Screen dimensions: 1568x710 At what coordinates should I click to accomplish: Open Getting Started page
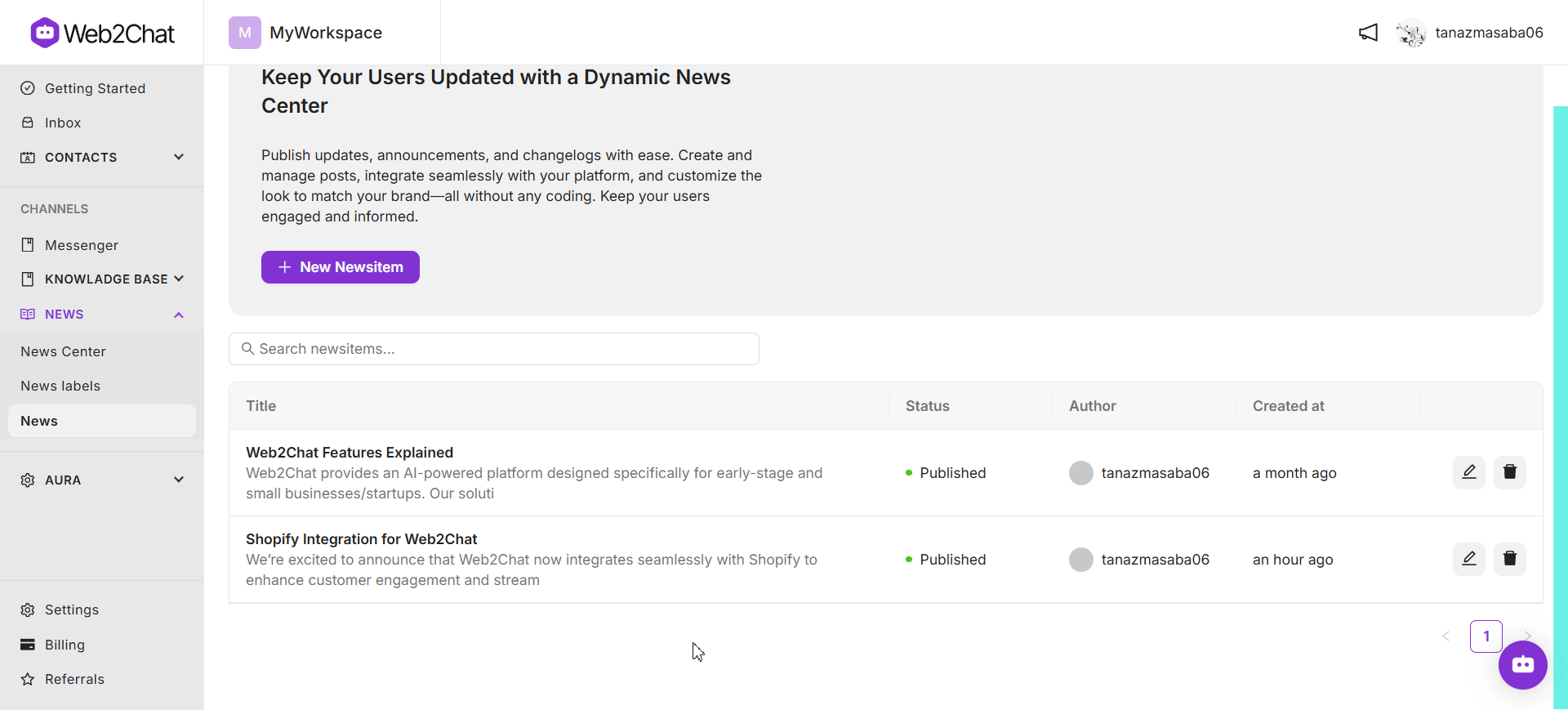95,88
